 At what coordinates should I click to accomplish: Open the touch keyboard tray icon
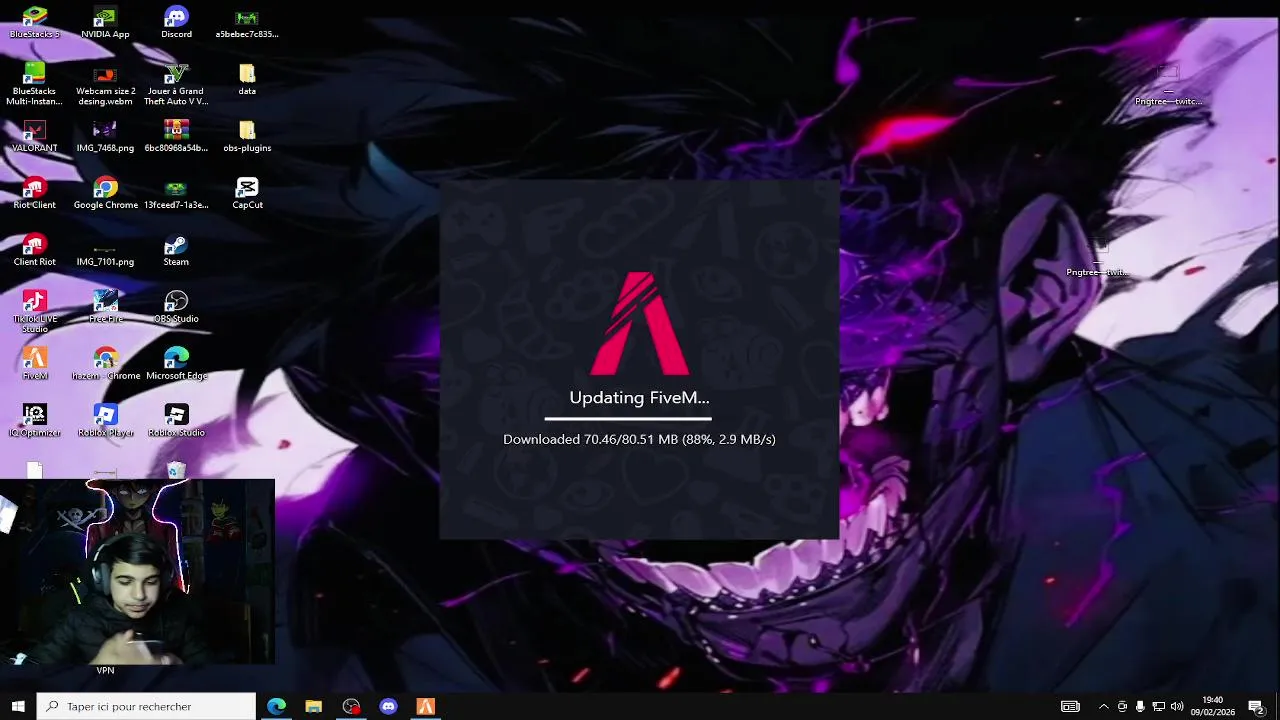pos(1070,706)
